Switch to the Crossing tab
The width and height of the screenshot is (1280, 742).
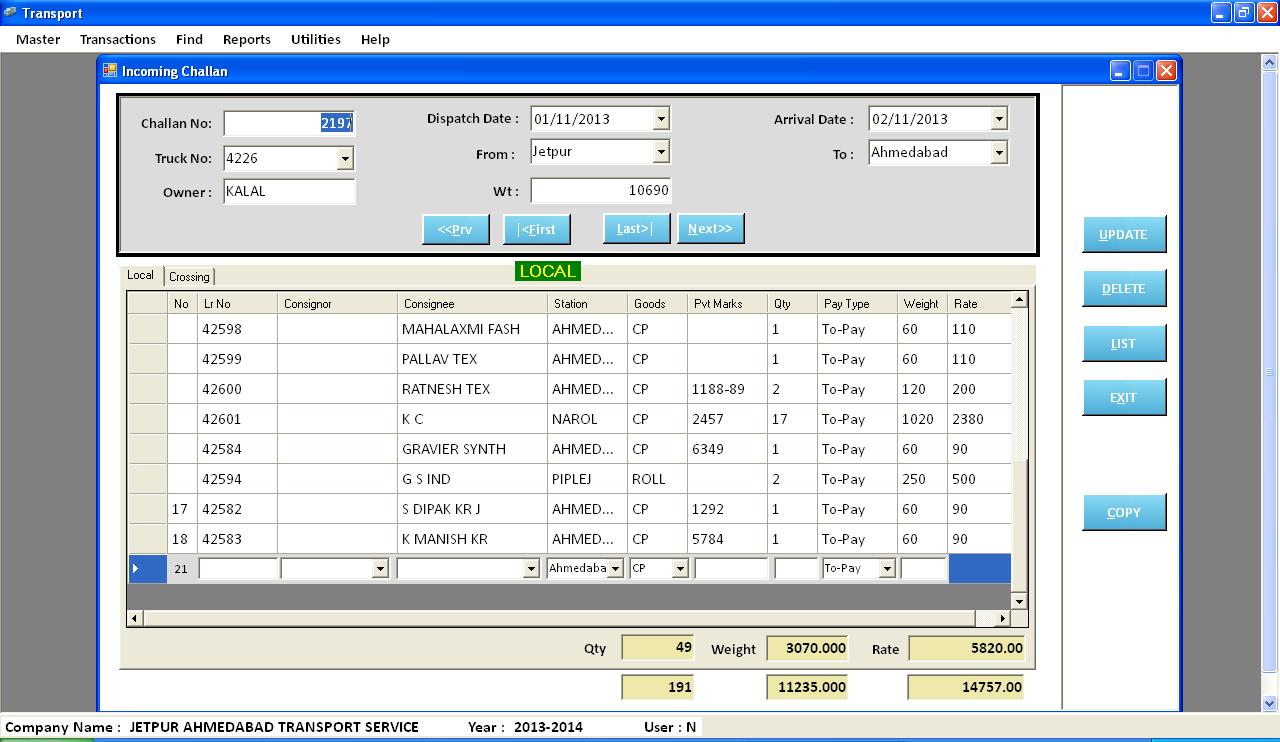189,276
